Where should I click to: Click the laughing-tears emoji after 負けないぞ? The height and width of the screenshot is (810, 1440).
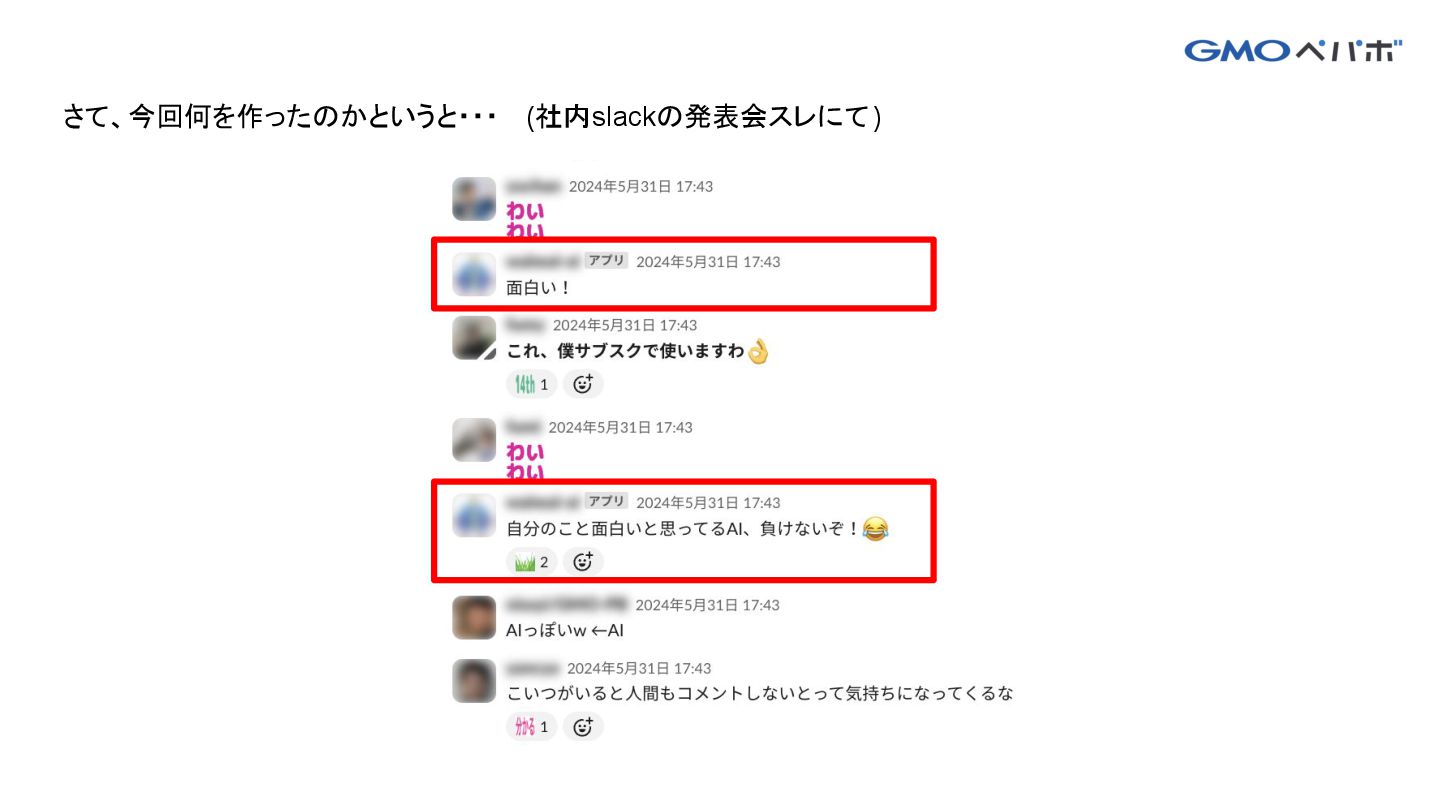[876, 529]
